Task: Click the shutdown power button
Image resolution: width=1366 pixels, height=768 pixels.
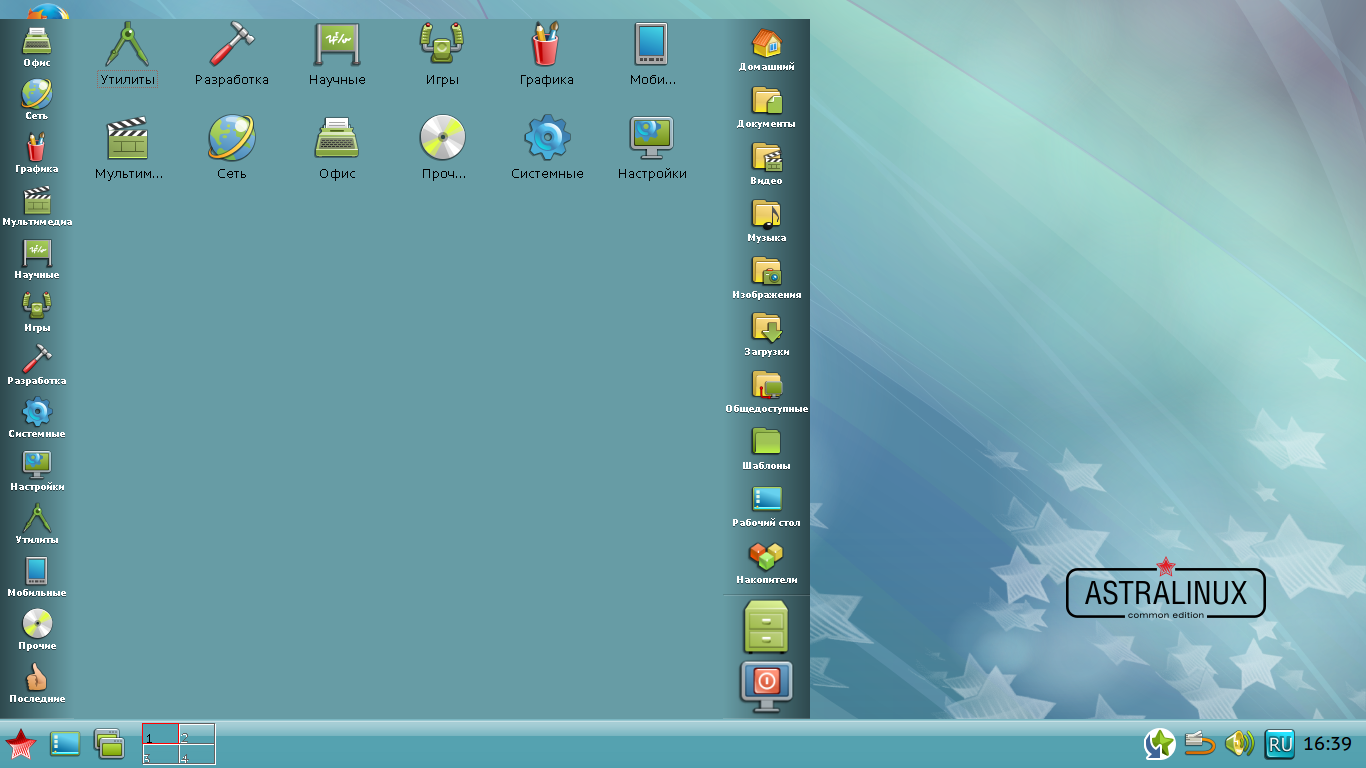Action: click(765, 686)
